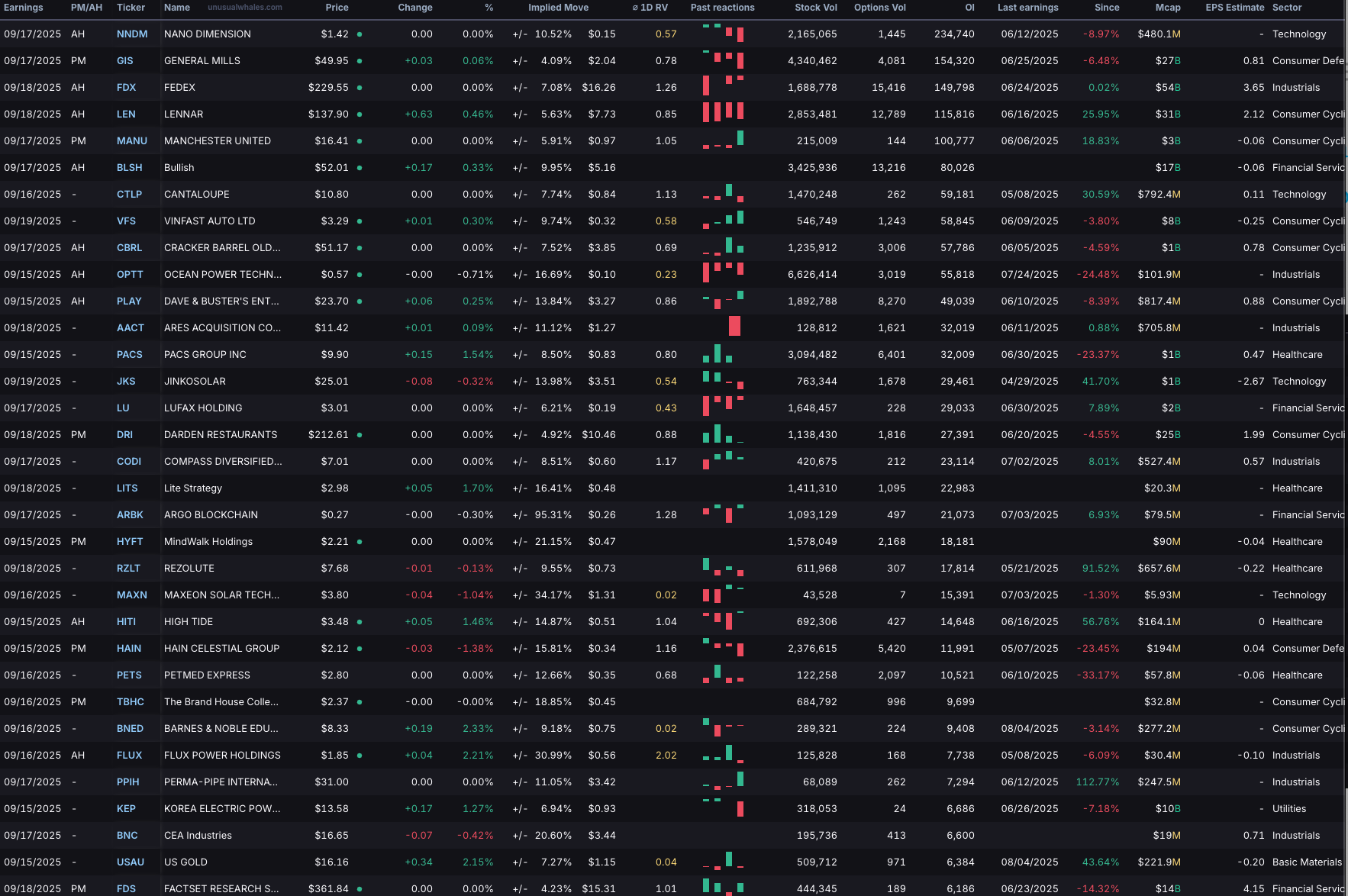The height and width of the screenshot is (896, 1348).
Task: View DARDEN RESTAURANTS past reactions chart
Action: pyautogui.click(x=723, y=434)
